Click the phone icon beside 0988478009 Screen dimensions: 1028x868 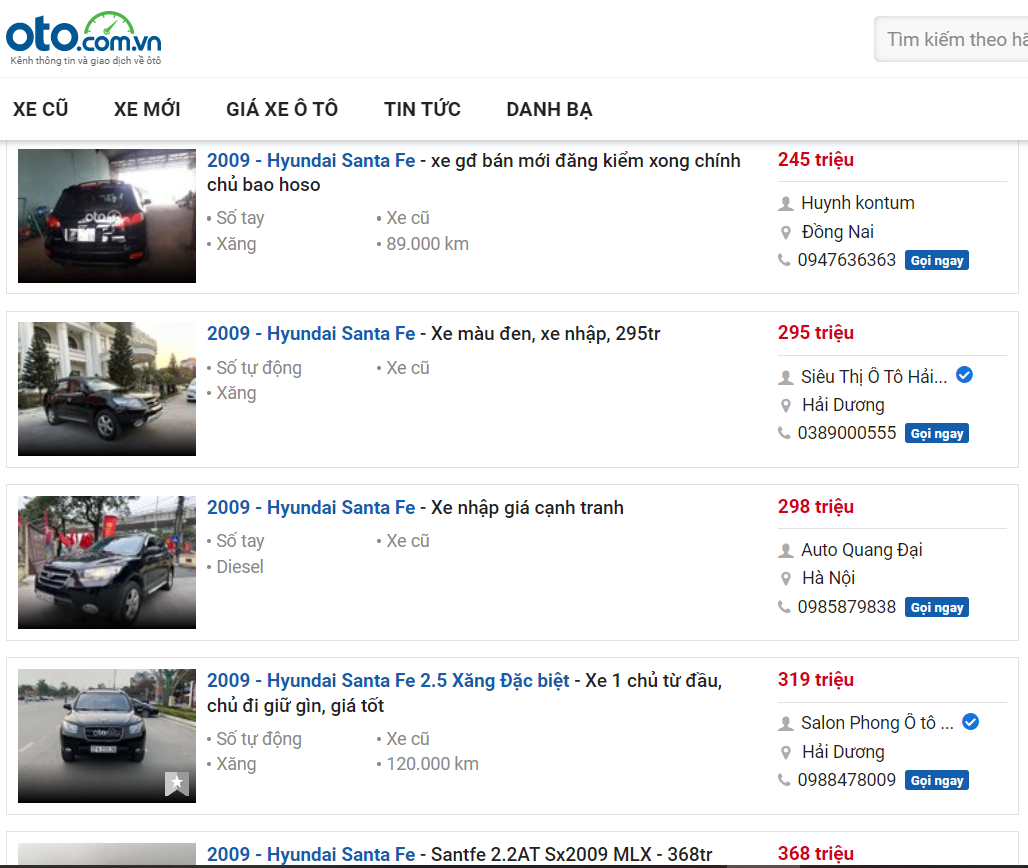click(784, 780)
